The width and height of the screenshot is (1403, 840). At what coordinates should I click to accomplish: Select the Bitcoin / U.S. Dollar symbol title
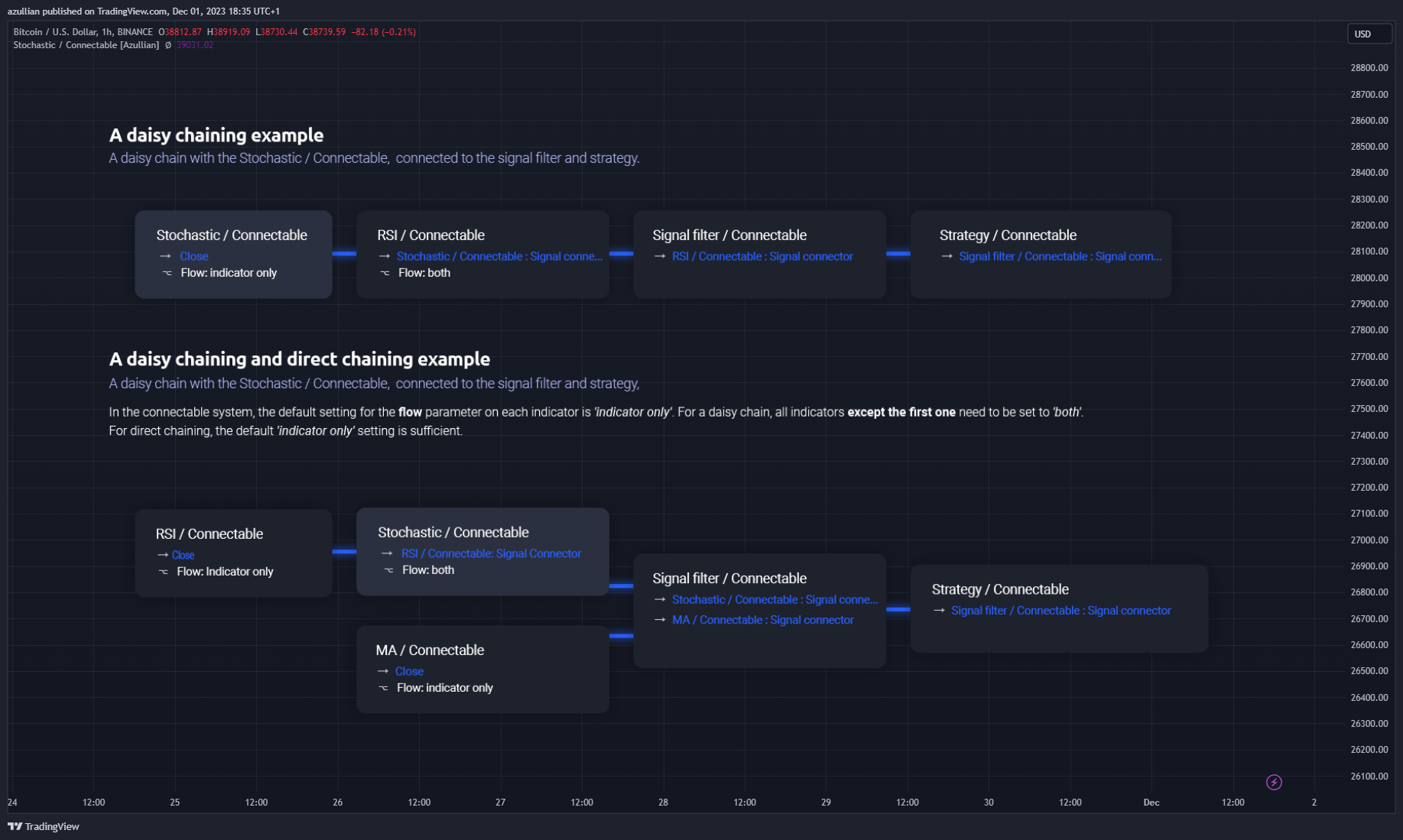pyautogui.click(x=83, y=32)
